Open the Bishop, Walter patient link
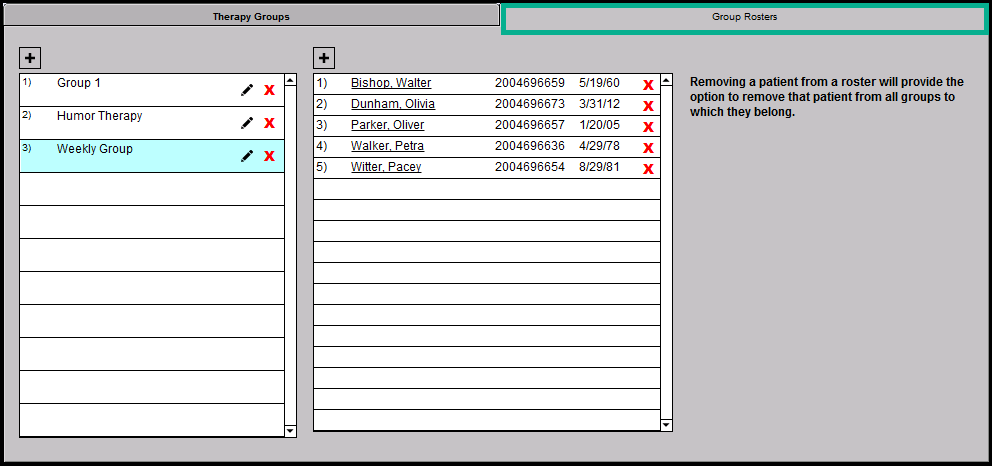The width and height of the screenshot is (992, 466). (x=390, y=83)
